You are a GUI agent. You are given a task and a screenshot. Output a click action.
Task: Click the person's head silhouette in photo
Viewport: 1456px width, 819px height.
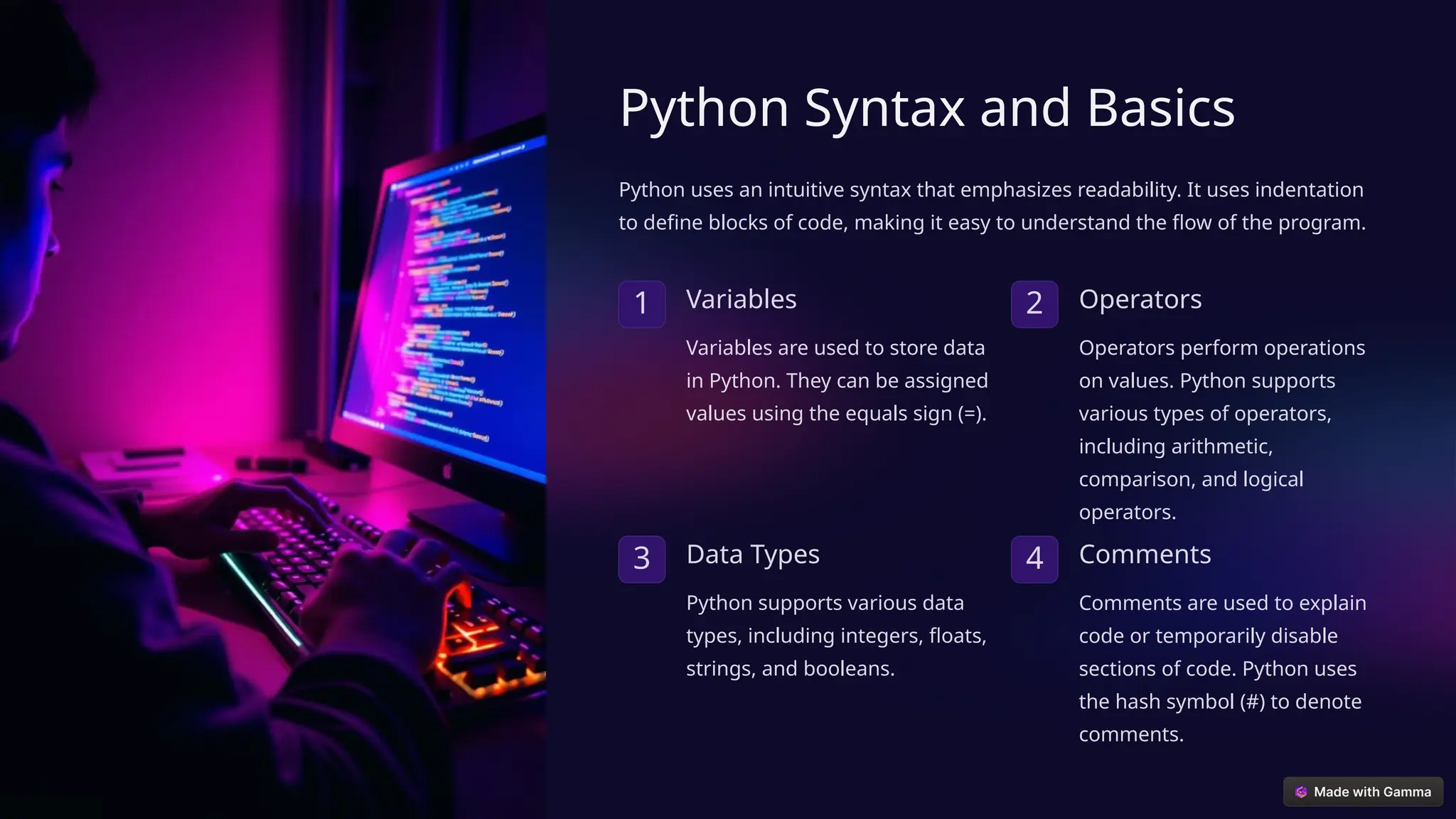[x=36, y=178]
